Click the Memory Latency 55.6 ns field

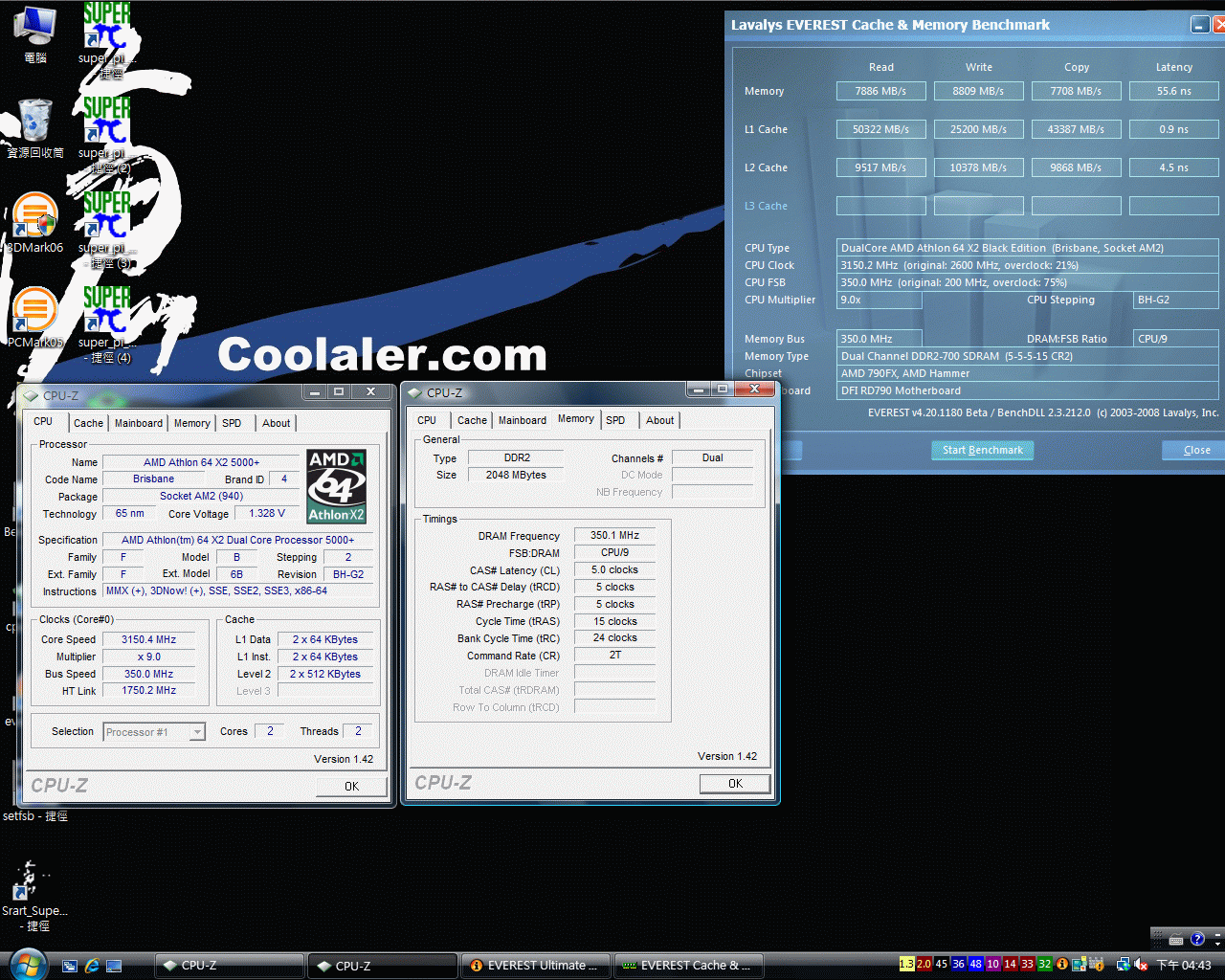(x=1173, y=91)
